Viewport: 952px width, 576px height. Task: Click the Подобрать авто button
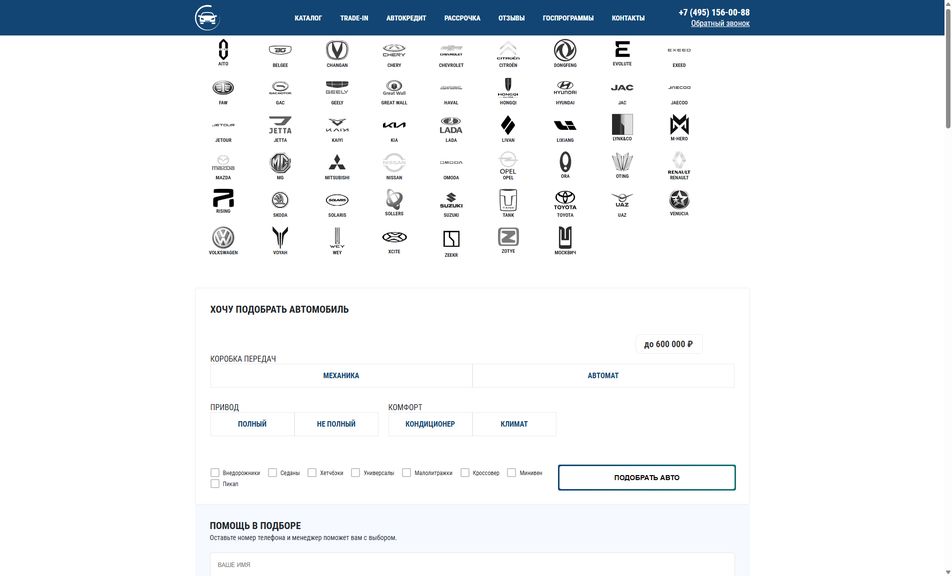647,478
